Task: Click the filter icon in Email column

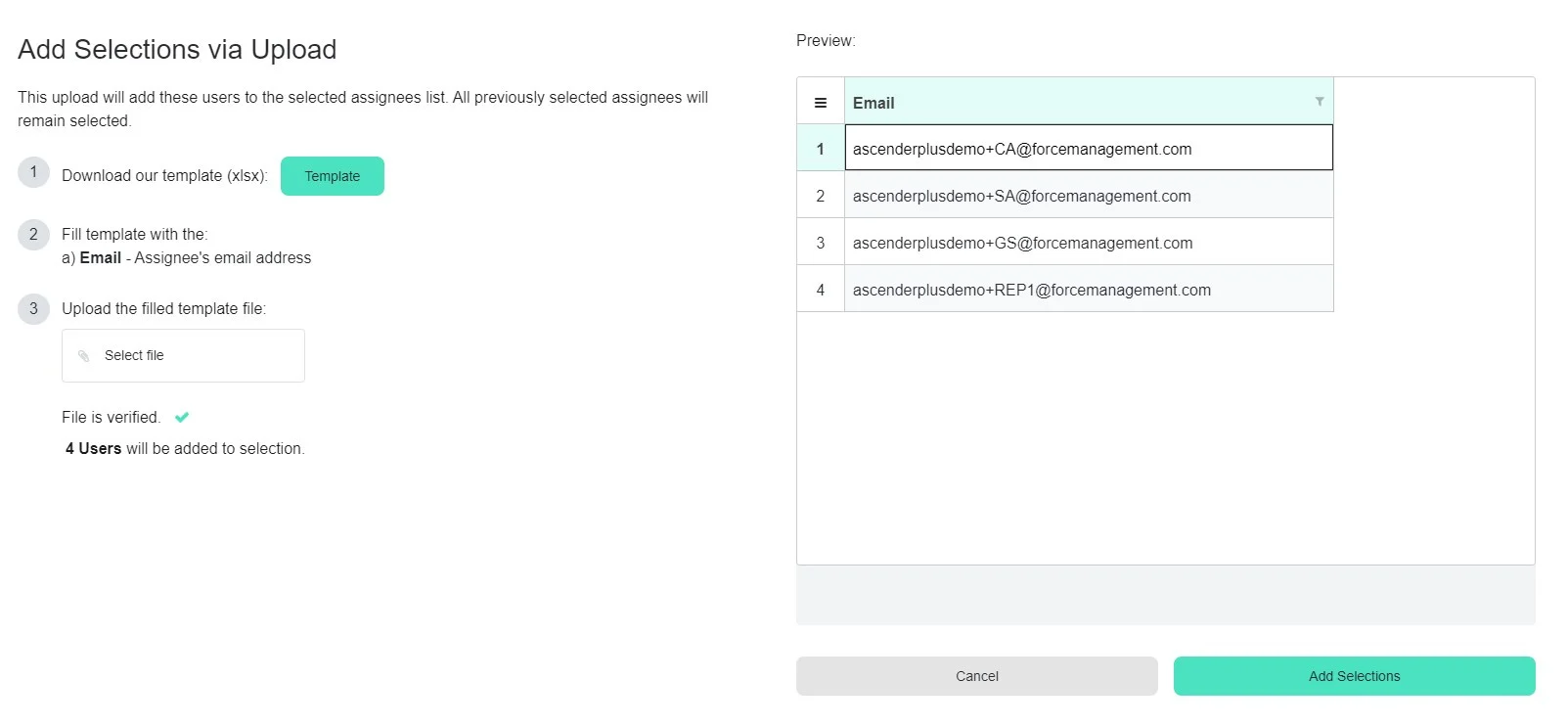Action: click(x=1319, y=102)
